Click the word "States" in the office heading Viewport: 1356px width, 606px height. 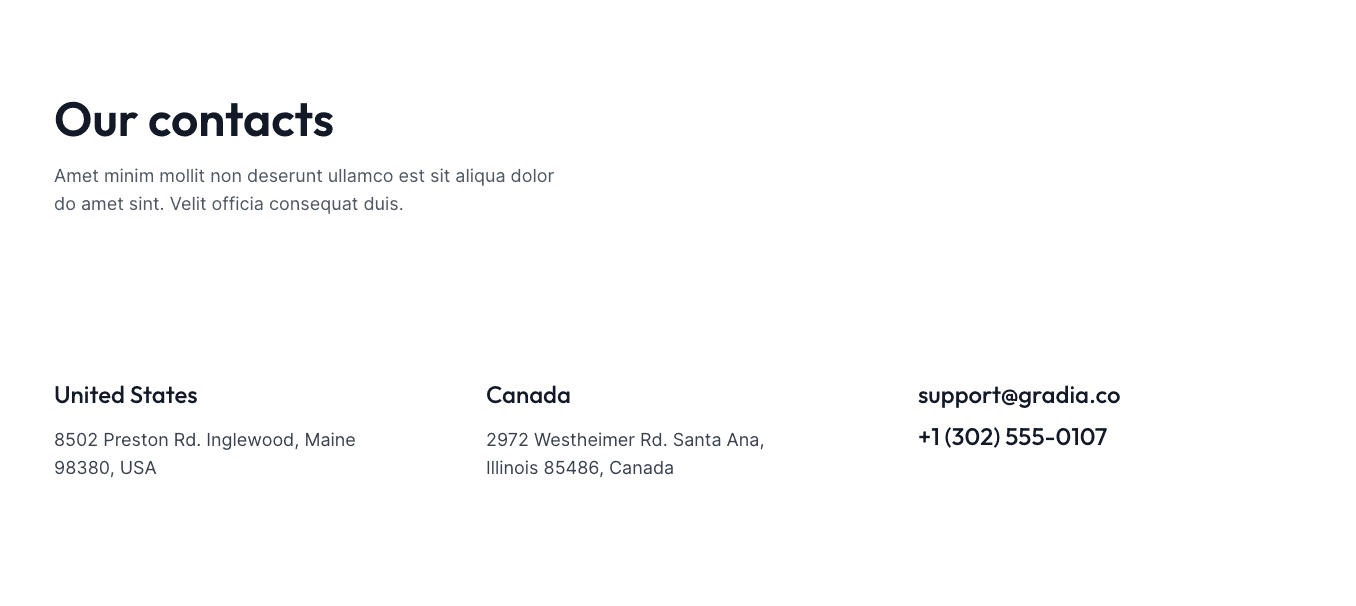click(x=164, y=395)
